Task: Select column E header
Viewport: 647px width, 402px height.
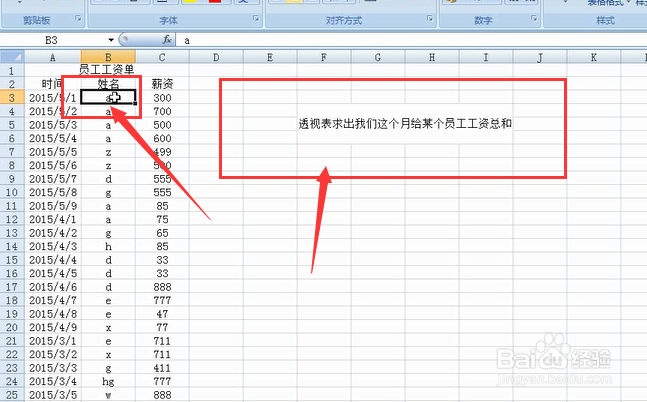Action: (270, 57)
